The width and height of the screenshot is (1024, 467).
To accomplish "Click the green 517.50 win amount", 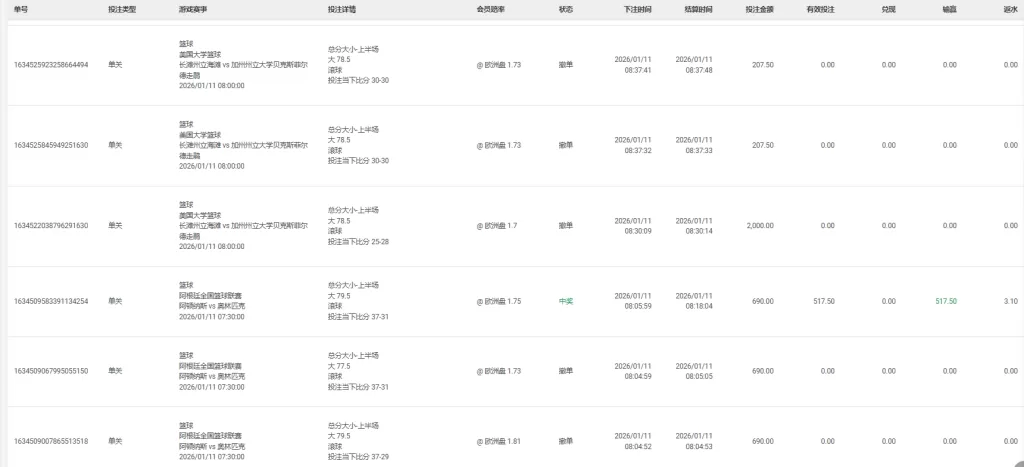I will pos(945,301).
